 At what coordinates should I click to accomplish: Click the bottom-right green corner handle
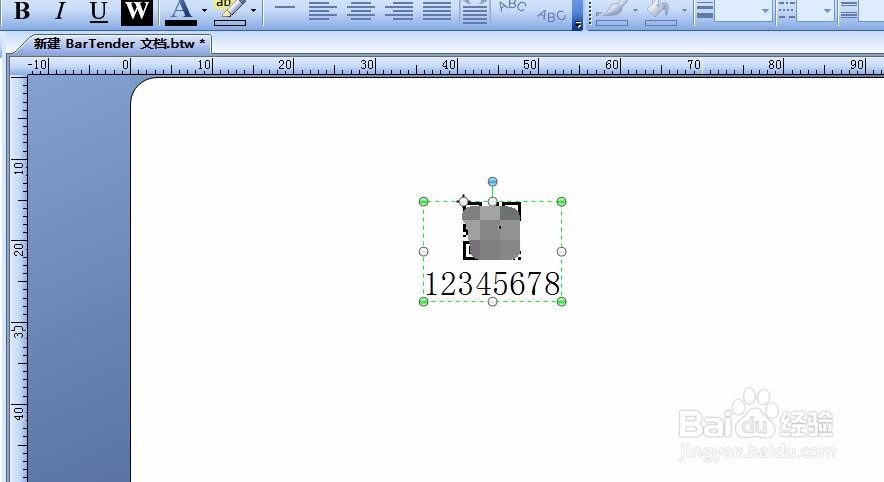pyautogui.click(x=562, y=302)
